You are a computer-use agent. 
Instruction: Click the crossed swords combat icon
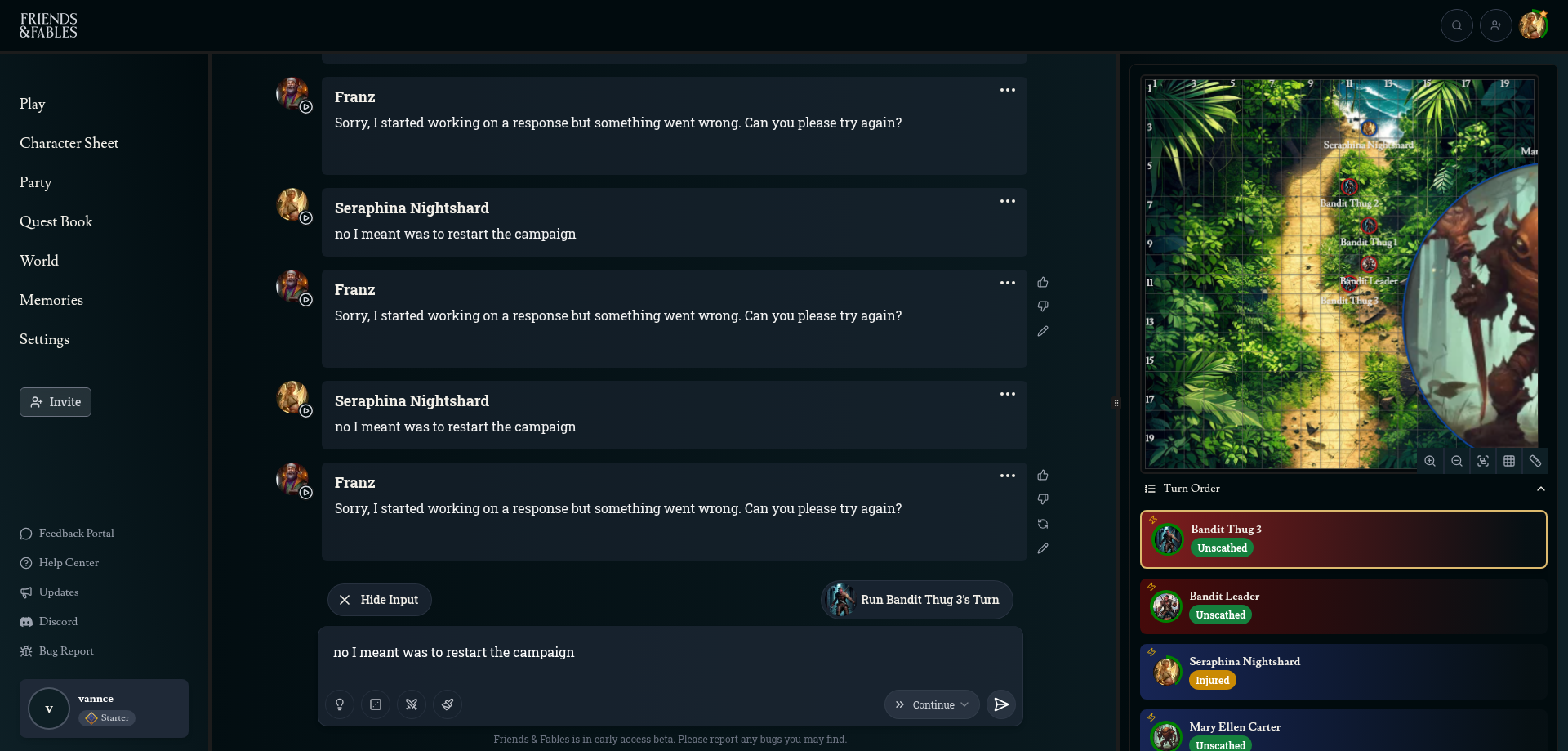point(412,704)
